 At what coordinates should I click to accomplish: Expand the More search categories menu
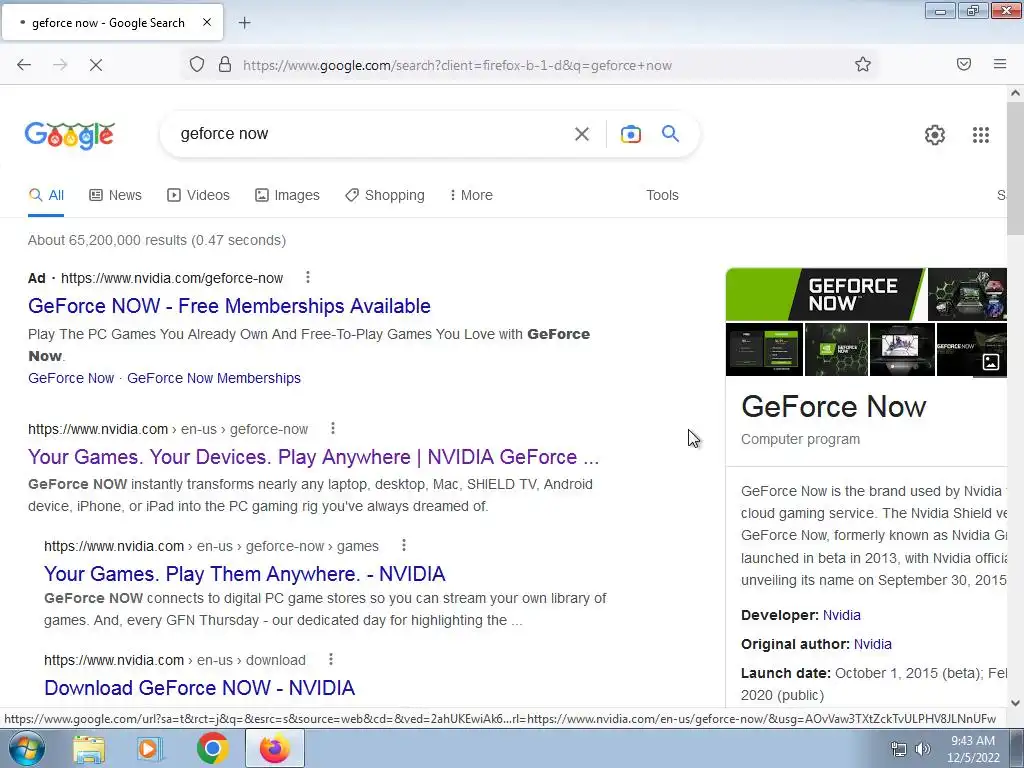[x=471, y=195]
